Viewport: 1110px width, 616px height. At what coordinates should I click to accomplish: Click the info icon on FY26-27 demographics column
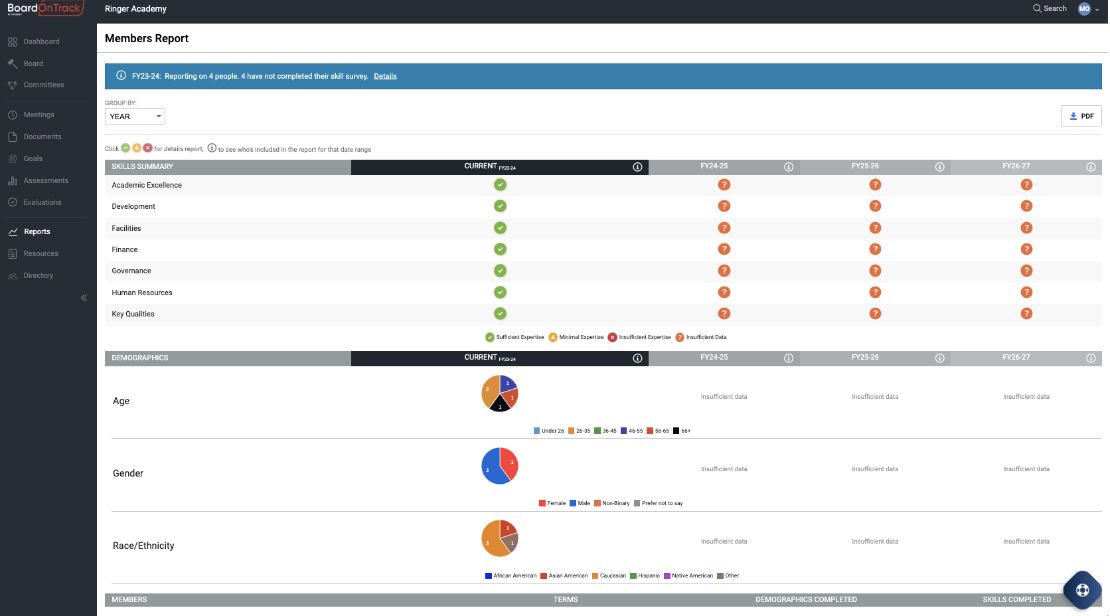point(1089,357)
